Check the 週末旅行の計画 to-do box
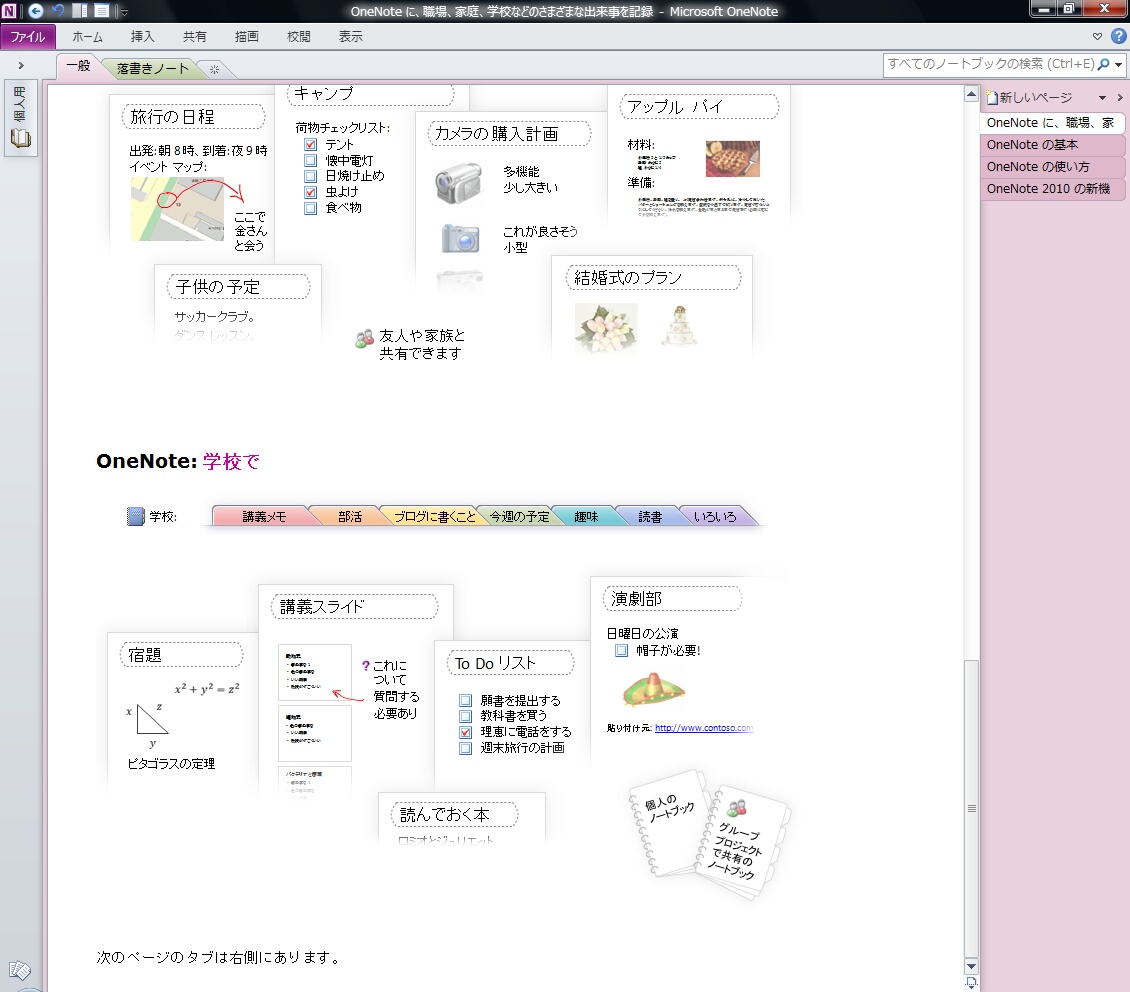Image resolution: width=1130 pixels, height=992 pixels. tap(466, 748)
